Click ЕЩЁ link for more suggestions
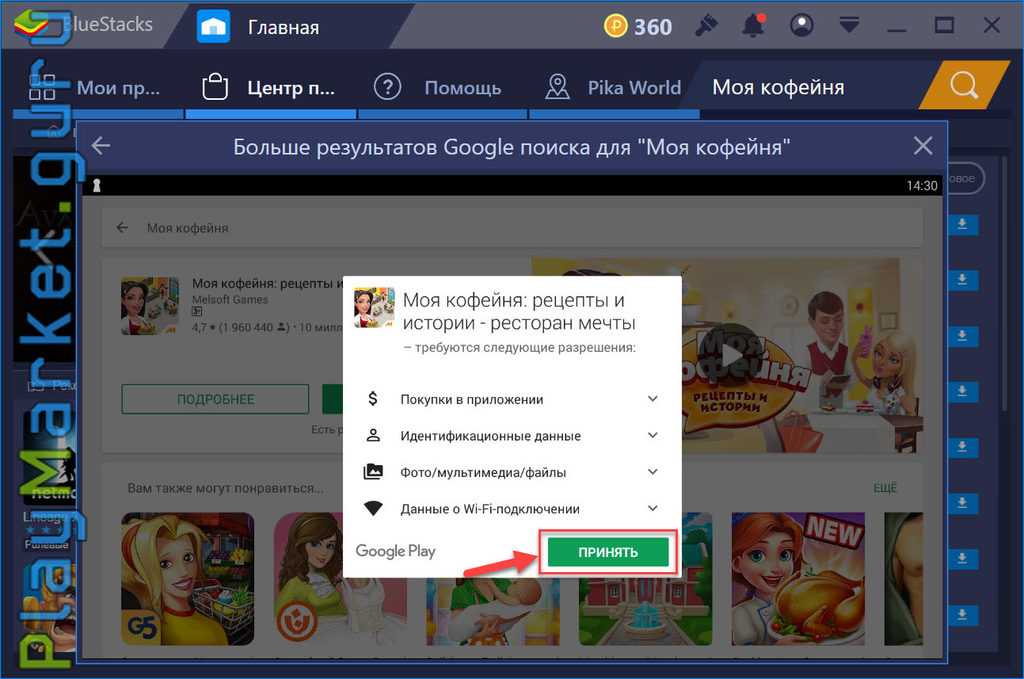This screenshot has height=679, width=1024. (886, 488)
